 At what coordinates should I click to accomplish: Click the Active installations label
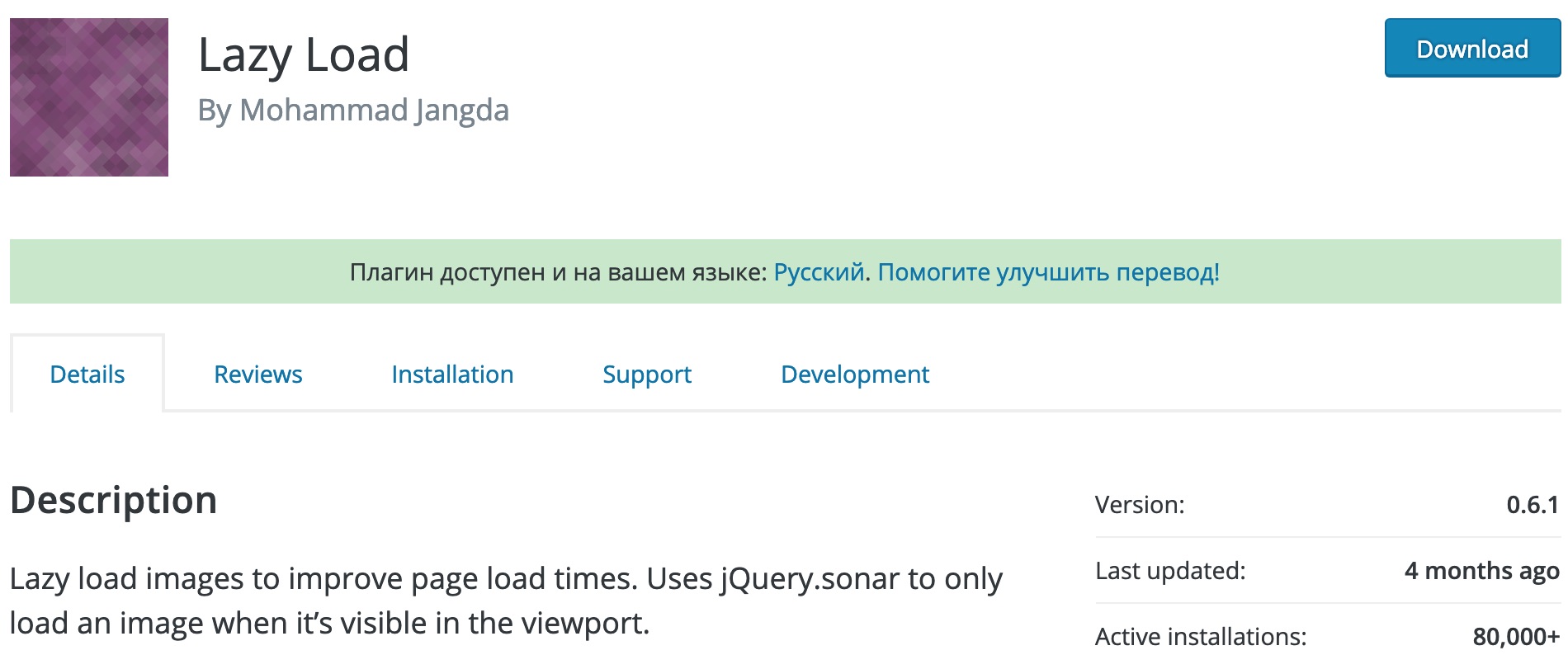1201,637
